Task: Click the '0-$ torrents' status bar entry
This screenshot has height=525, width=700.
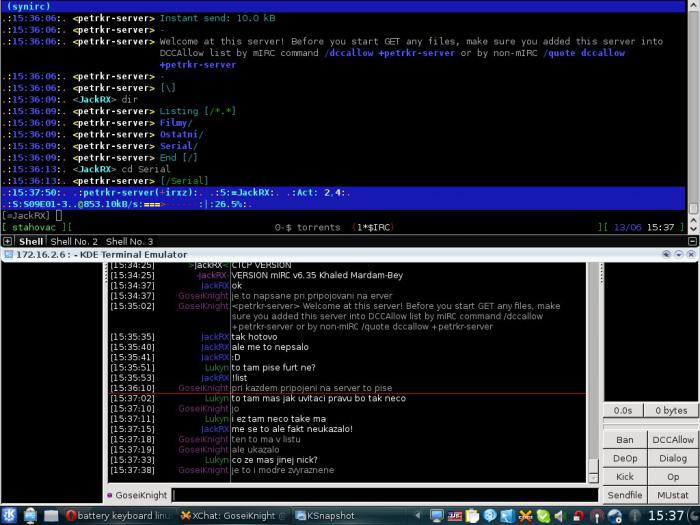Action: [x=307, y=227]
